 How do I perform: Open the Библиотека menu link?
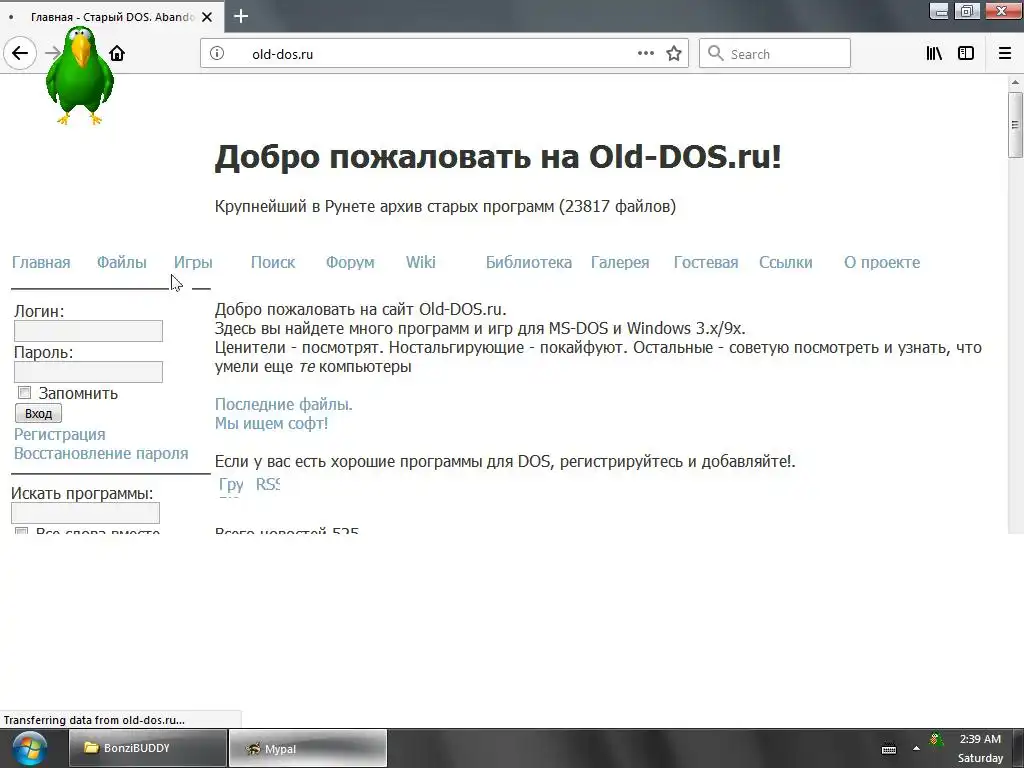pyautogui.click(x=529, y=263)
